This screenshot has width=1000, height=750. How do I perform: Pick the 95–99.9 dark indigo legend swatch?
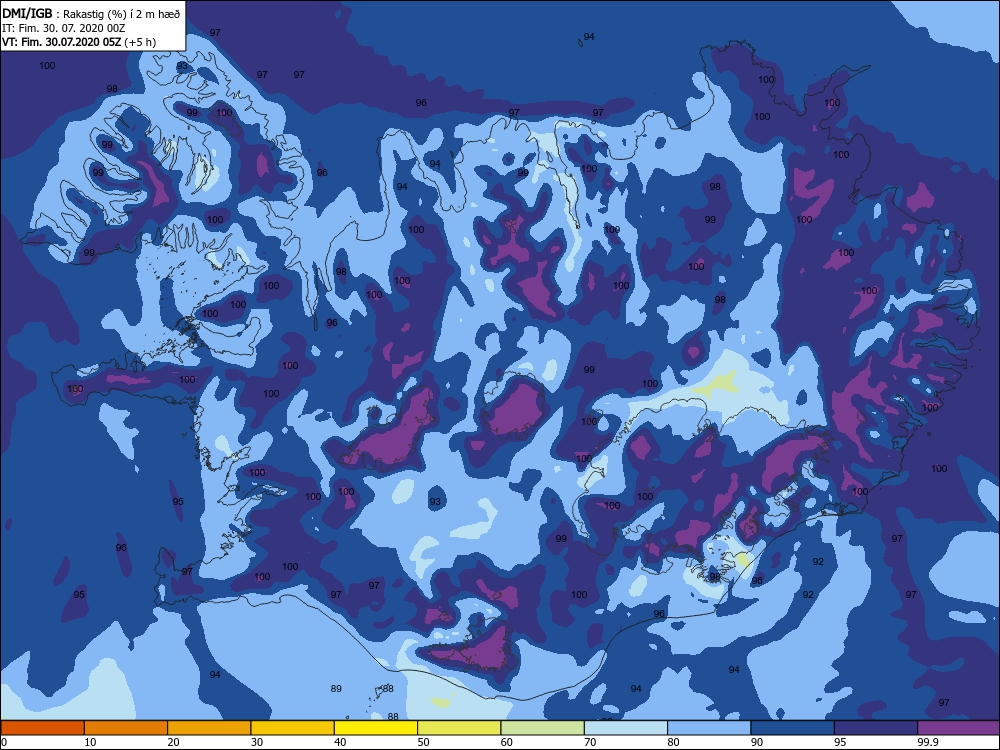click(x=876, y=728)
